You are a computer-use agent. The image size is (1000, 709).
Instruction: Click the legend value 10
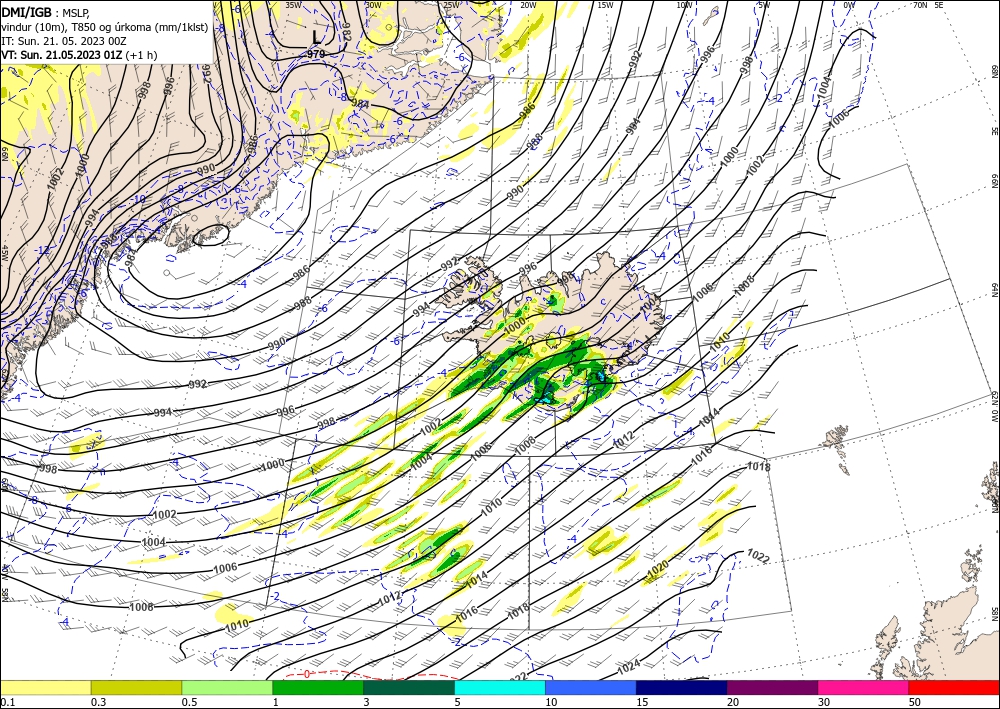click(551, 702)
